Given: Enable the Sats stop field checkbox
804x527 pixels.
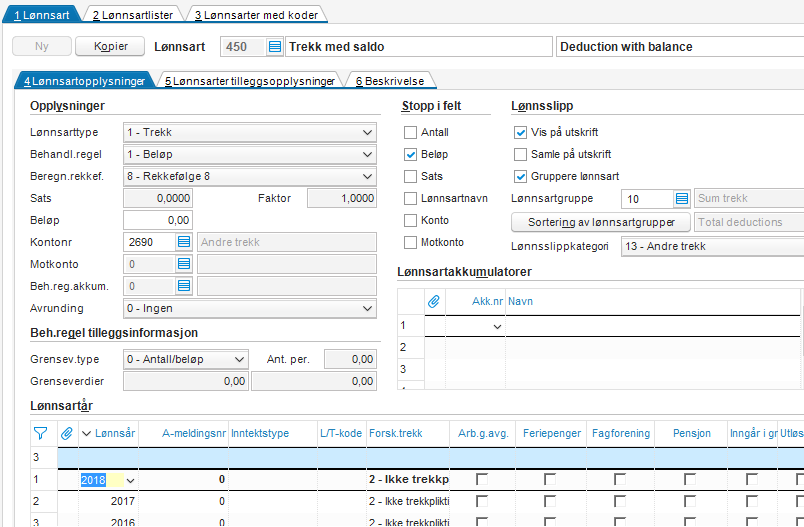Looking at the screenshot, I should click(410, 176).
